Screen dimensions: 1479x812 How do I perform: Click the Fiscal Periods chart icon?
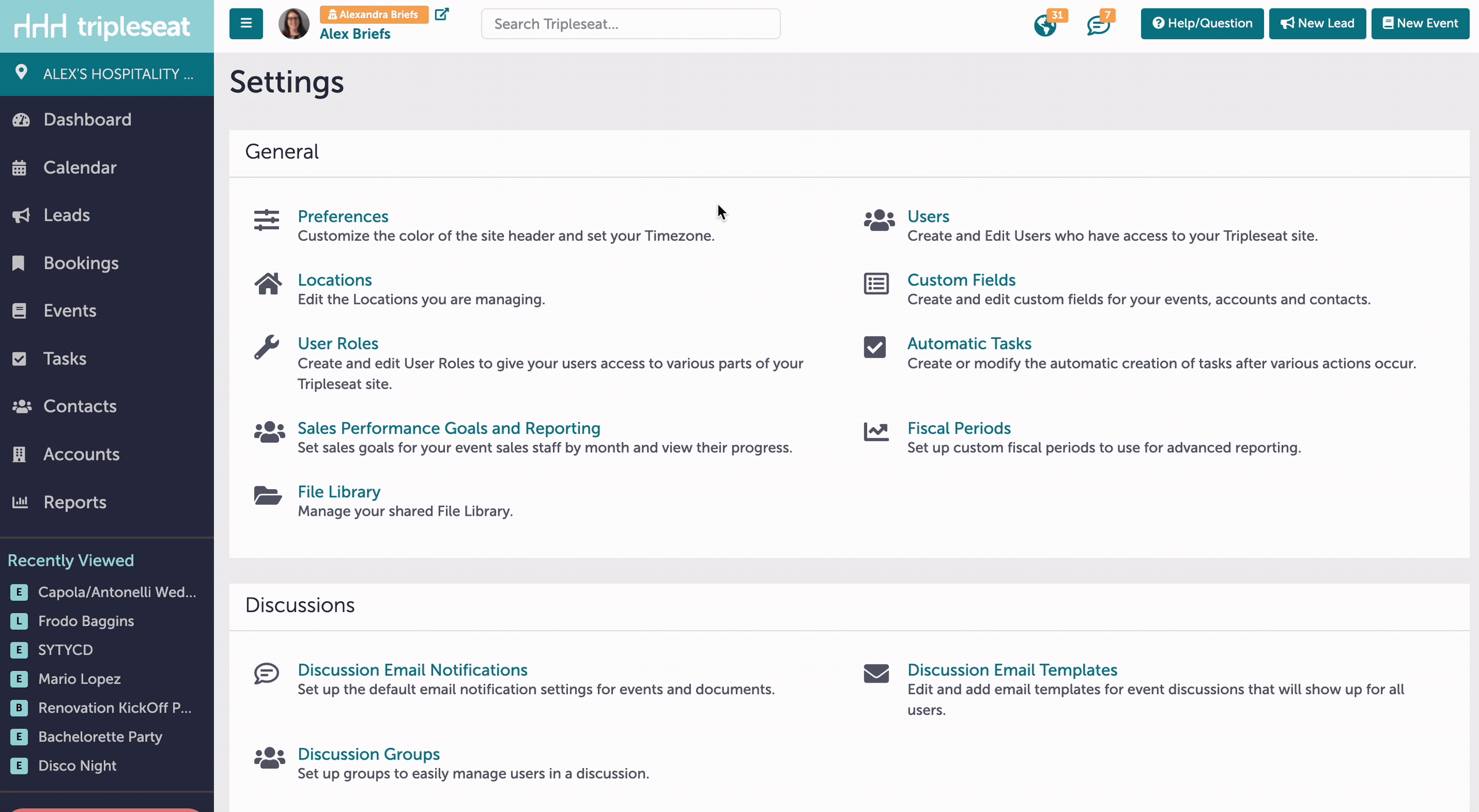pos(876,432)
